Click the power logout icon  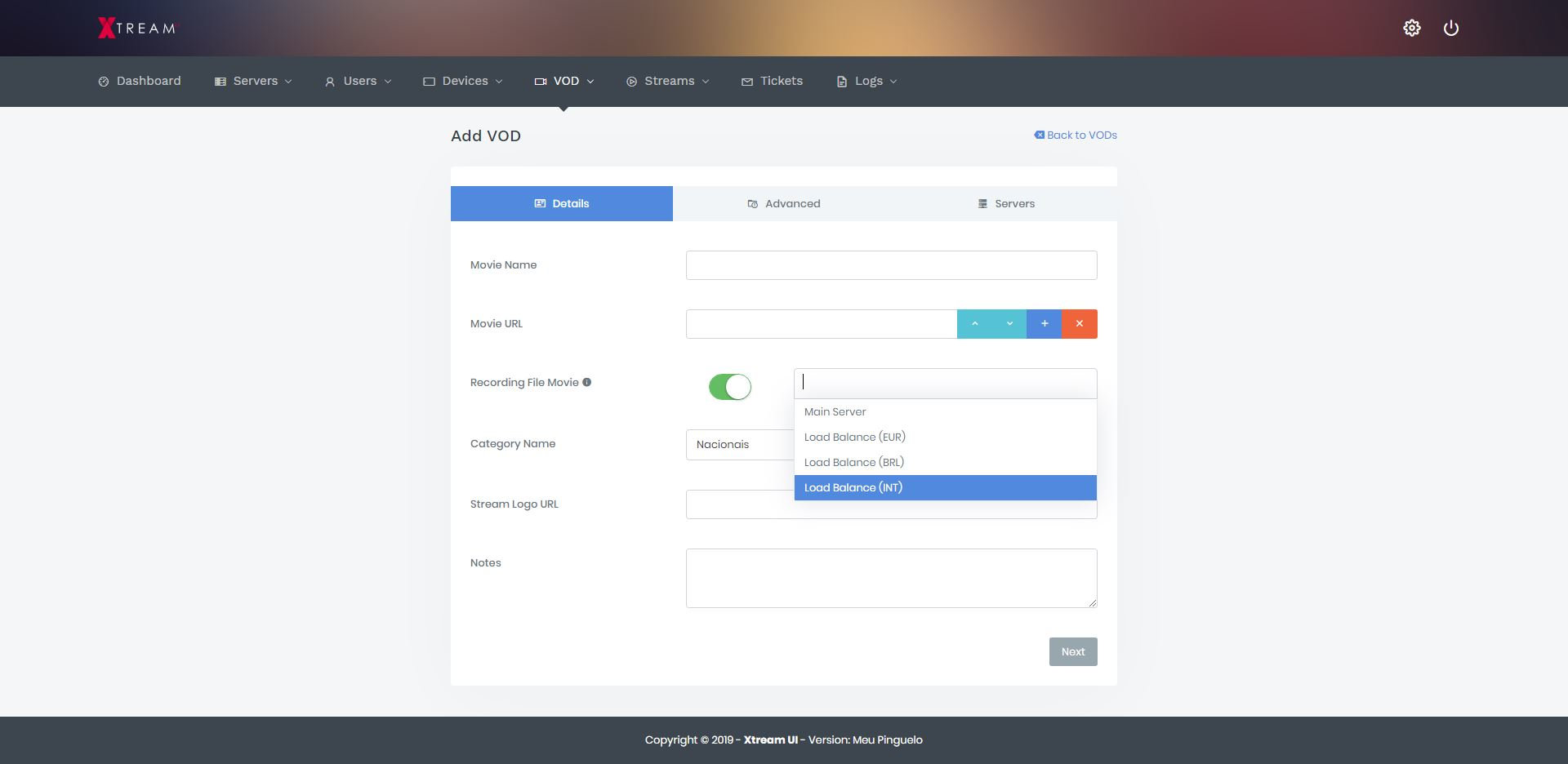click(1451, 28)
